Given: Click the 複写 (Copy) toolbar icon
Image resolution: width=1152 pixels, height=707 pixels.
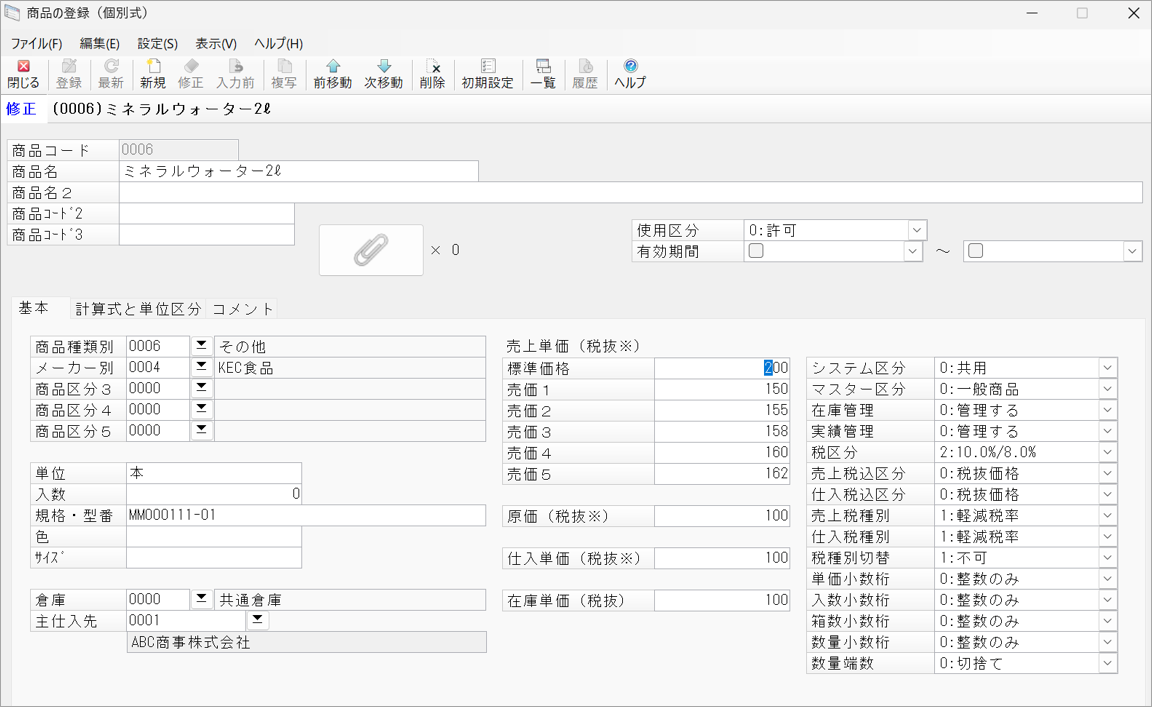Looking at the screenshot, I should [283, 72].
